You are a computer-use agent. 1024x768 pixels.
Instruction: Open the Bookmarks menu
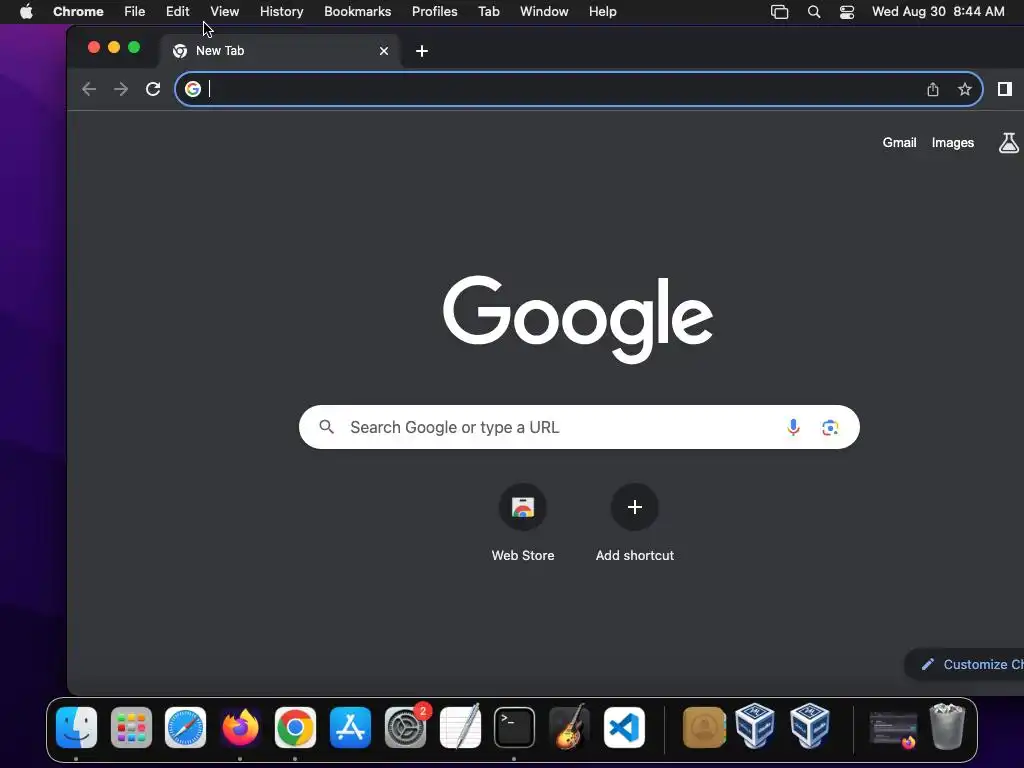pos(358,12)
